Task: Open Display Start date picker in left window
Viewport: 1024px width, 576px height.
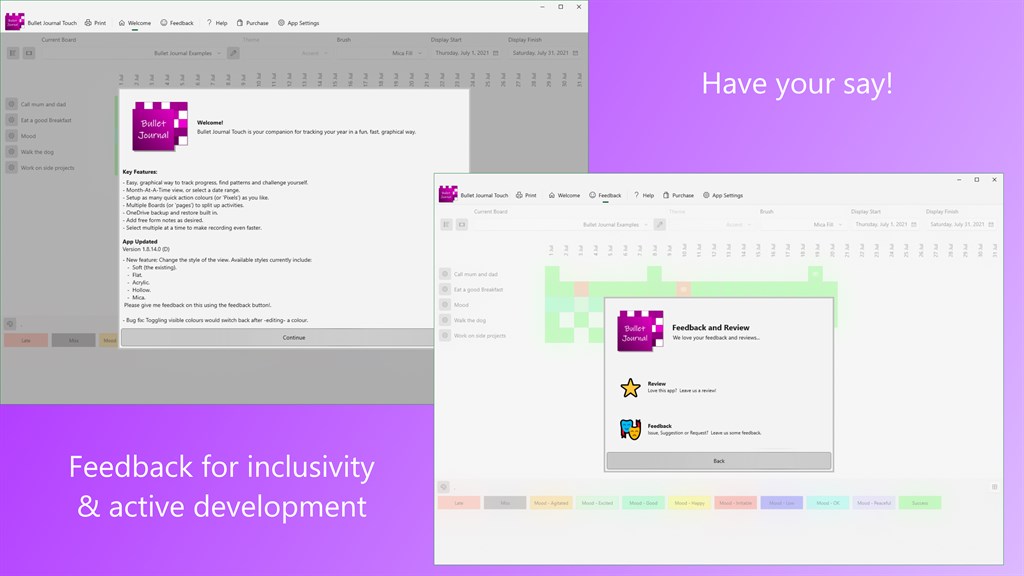Action: 466,53
